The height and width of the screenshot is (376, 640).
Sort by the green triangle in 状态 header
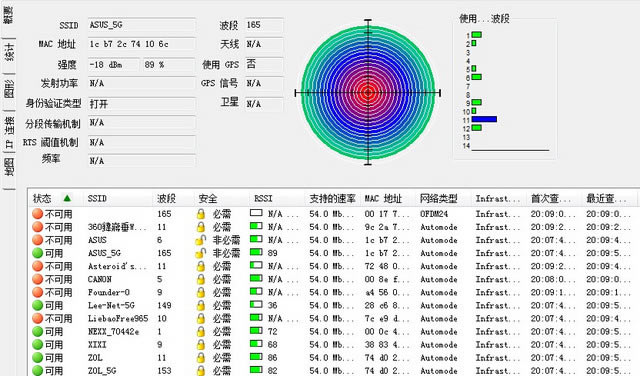pyautogui.click(x=67, y=198)
